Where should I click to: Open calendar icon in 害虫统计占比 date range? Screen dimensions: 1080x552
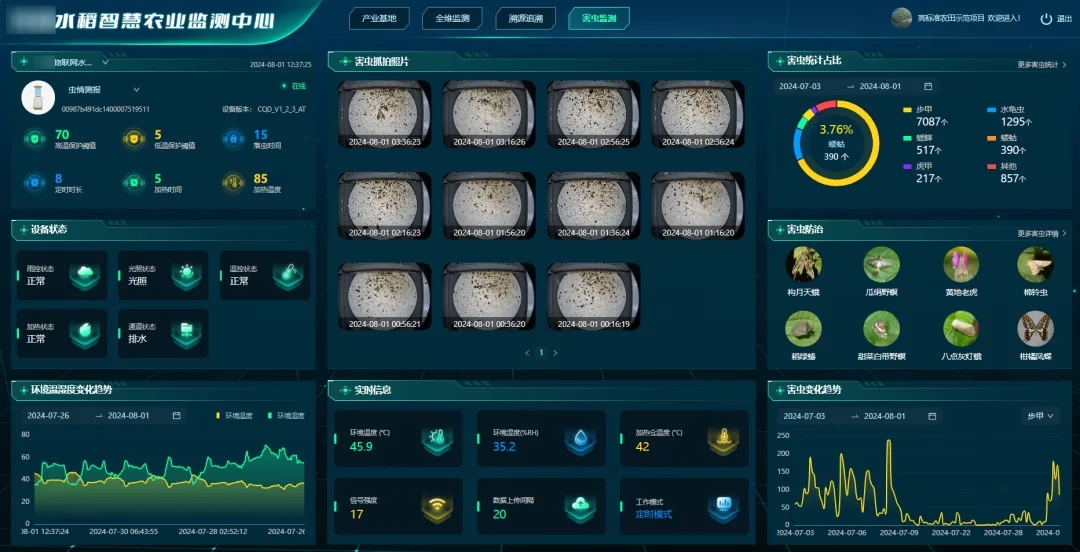tap(928, 87)
